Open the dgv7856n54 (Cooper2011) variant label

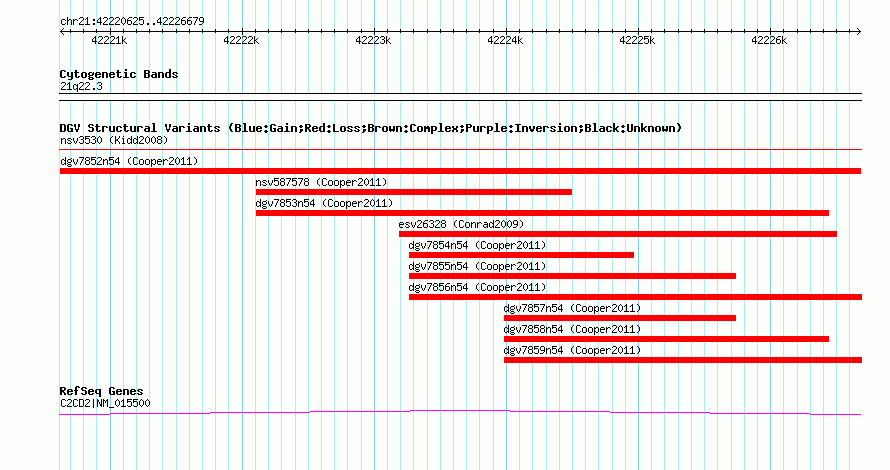tap(477, 287)
